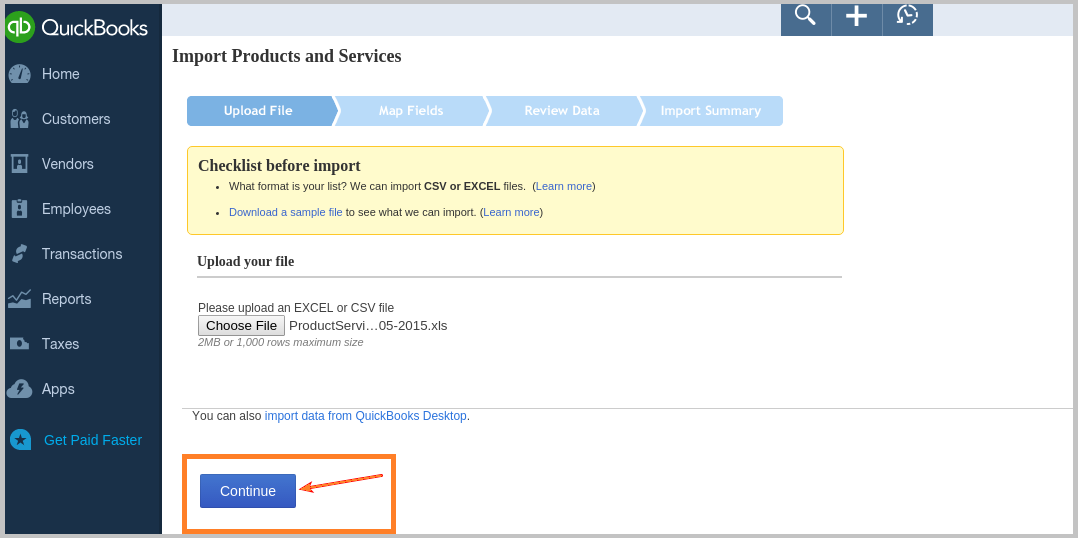Click the plus Create icon

tap(856, 16)
